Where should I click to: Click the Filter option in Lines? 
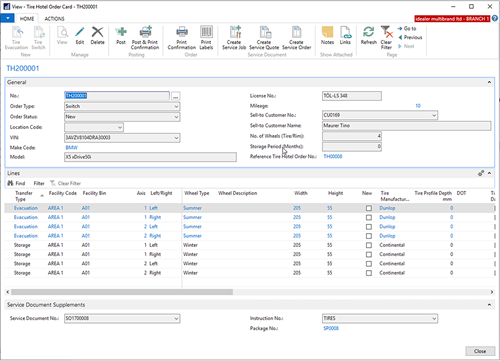pos(39,183)
